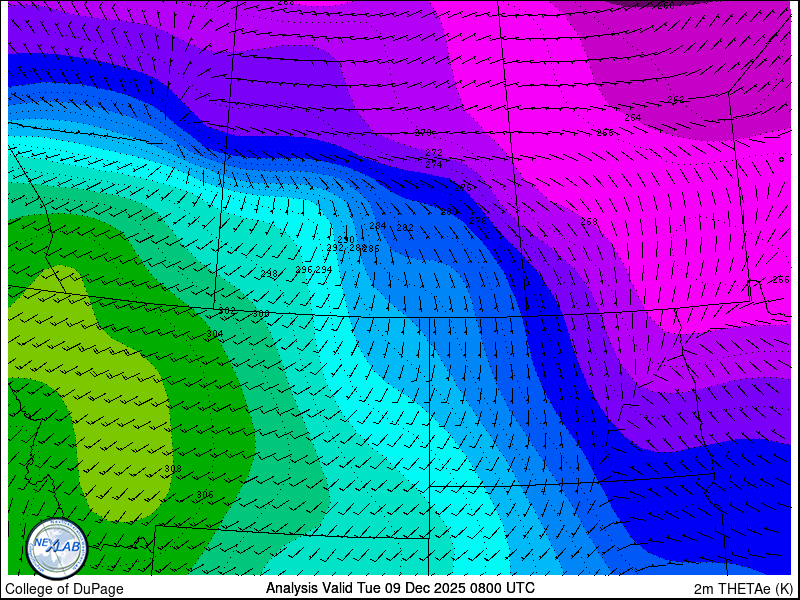This screenshot has width=800, height=600.
Task: Click the 286 contour label
Action: click(x=371, y=248)
